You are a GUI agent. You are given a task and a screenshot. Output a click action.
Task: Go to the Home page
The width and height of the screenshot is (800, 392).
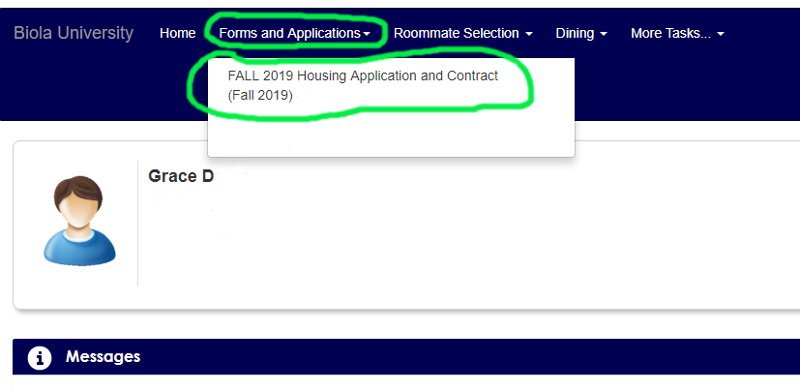tap(178, 33)
